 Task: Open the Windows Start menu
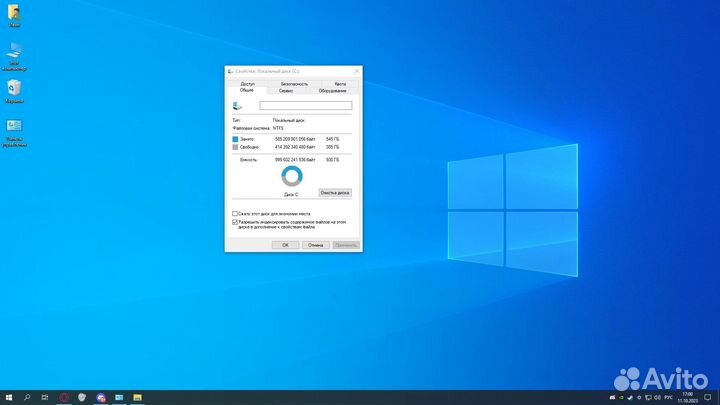pos(9,398)
